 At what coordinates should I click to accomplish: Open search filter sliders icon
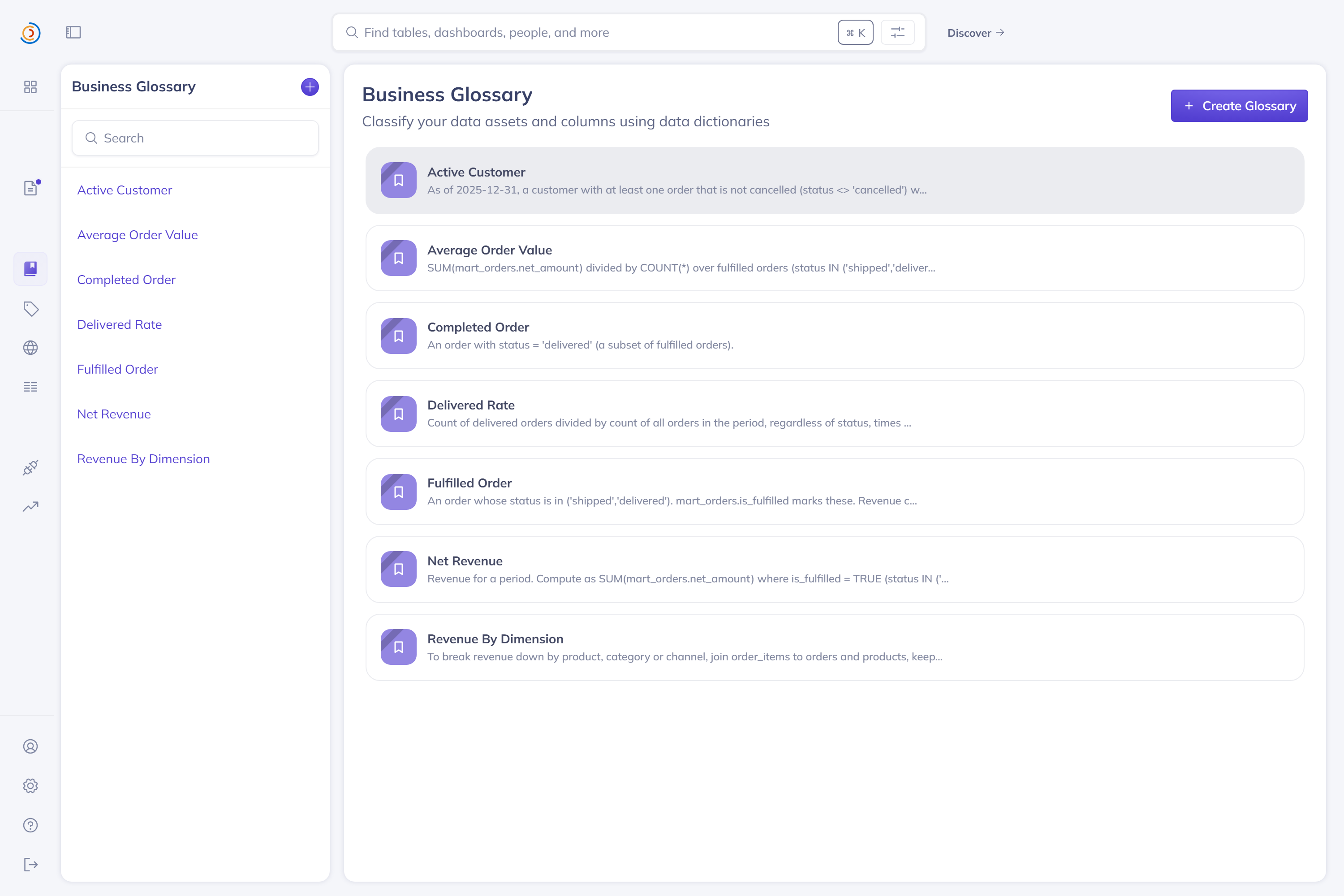898,33
